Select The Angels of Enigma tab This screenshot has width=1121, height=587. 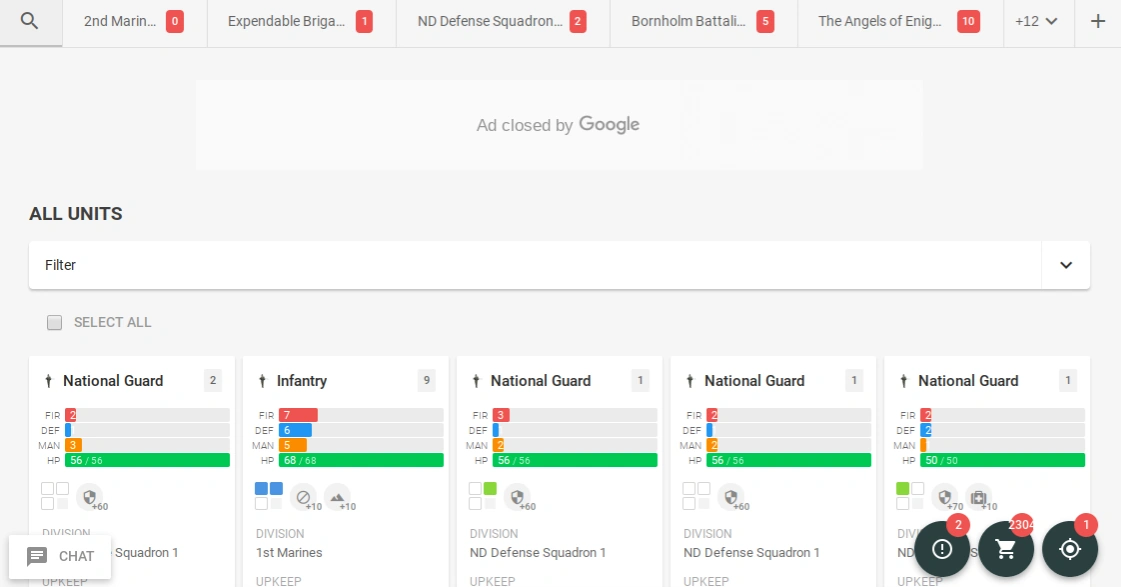(899, 22)
